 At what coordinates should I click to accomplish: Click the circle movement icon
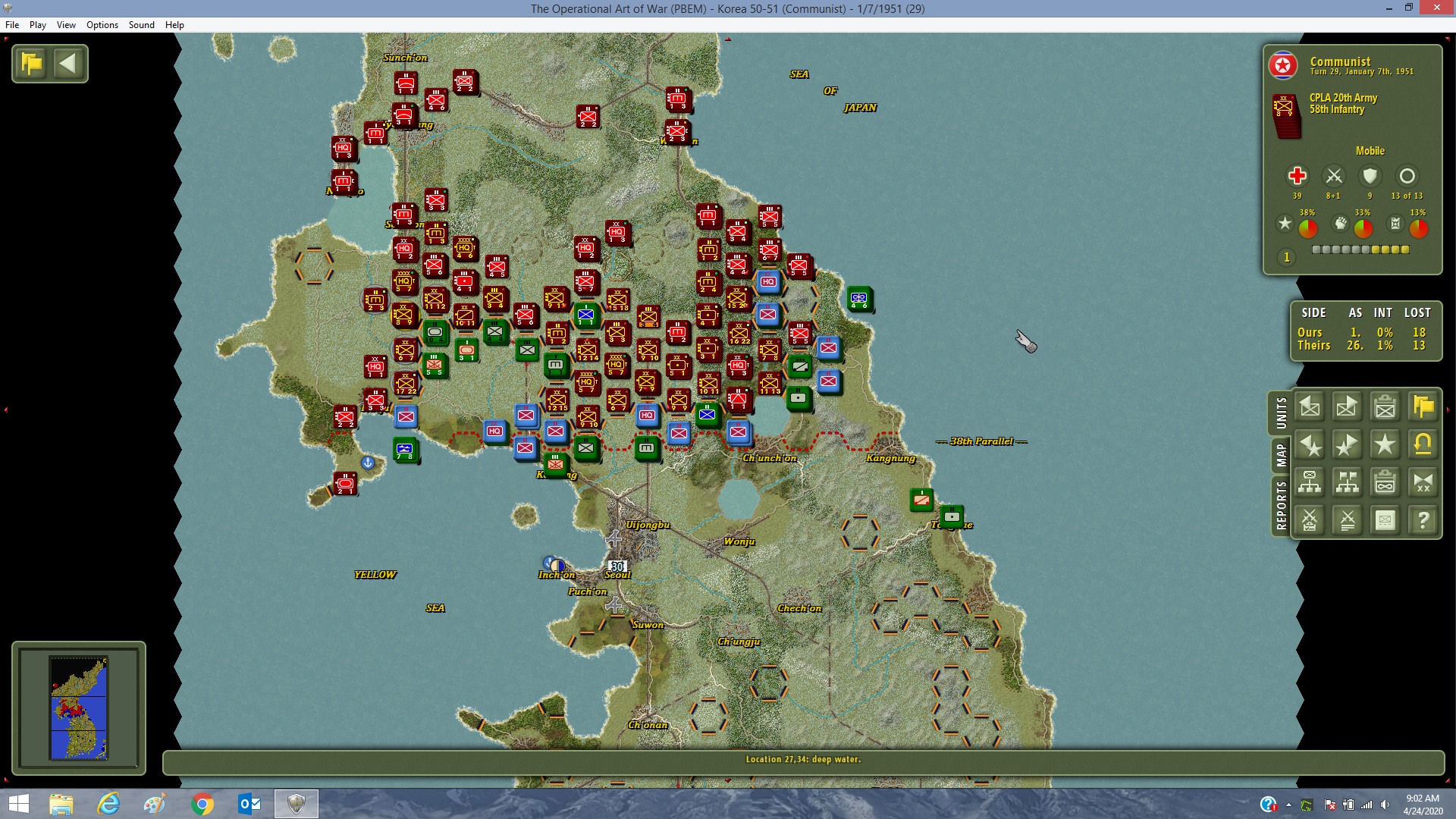pyautogui.click(x=1407, y=176)
